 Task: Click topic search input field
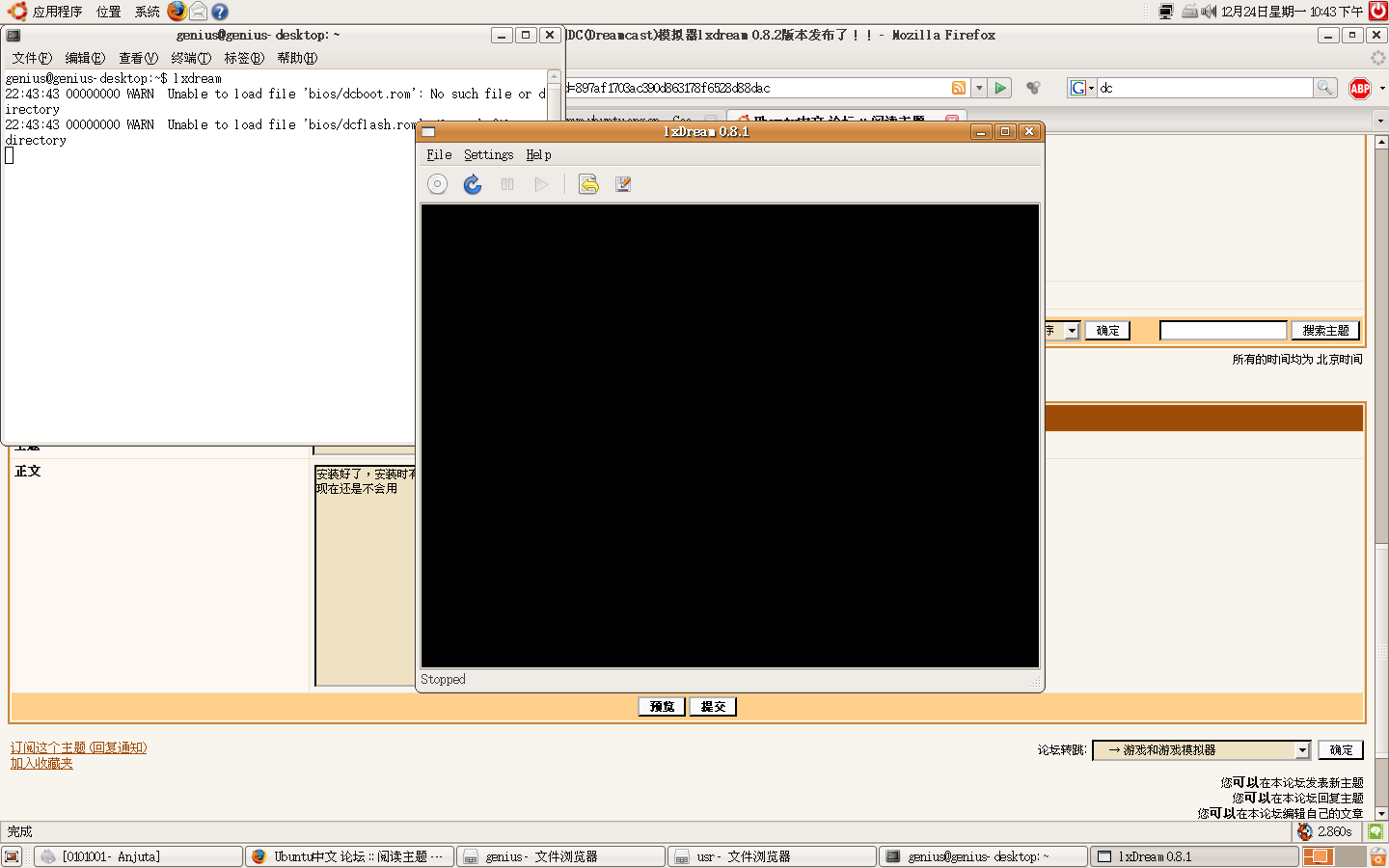click(x=1223, y=331)
